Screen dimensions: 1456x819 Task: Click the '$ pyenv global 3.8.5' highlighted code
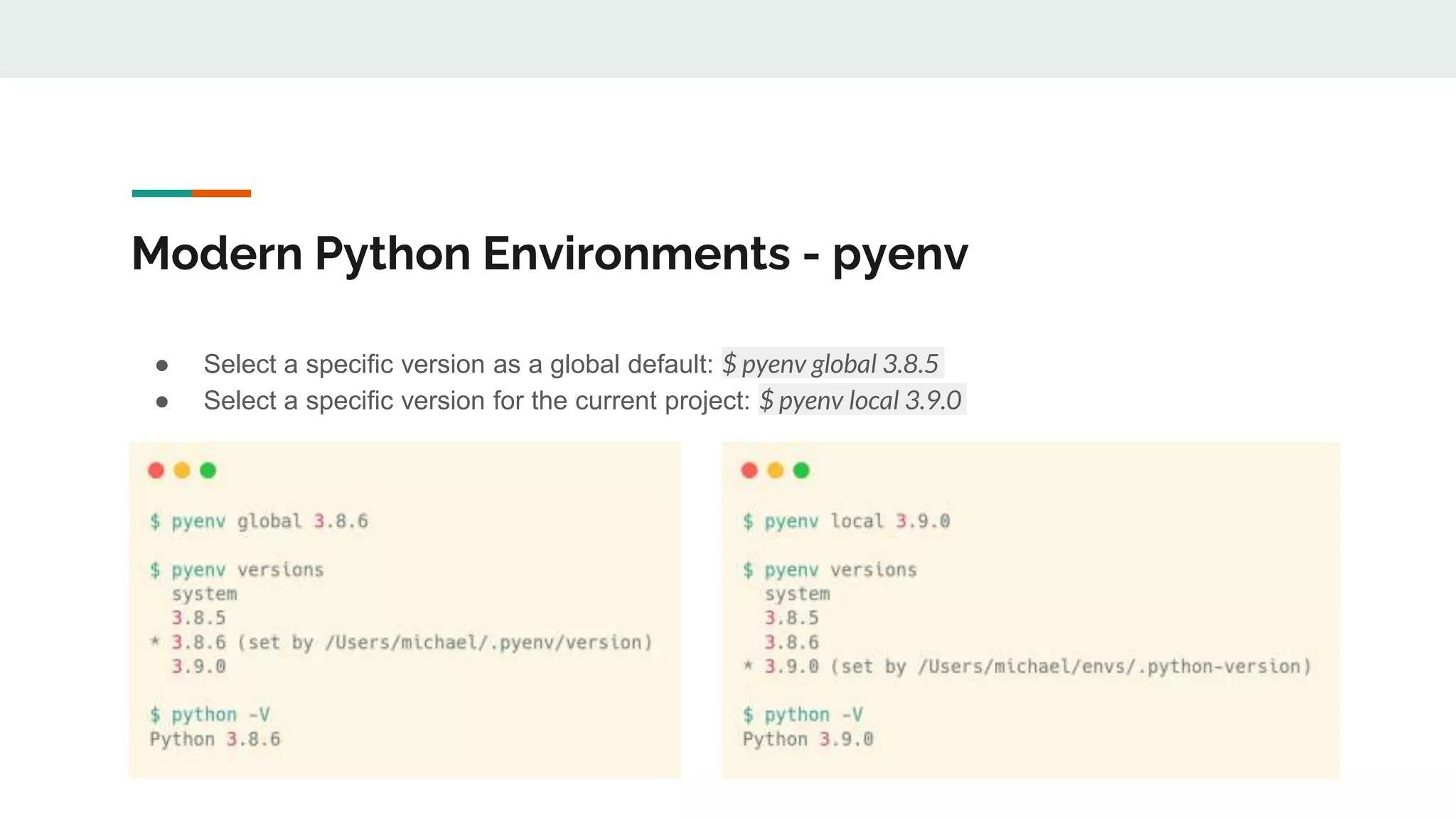pyautogui.click(x=832, y=364)
